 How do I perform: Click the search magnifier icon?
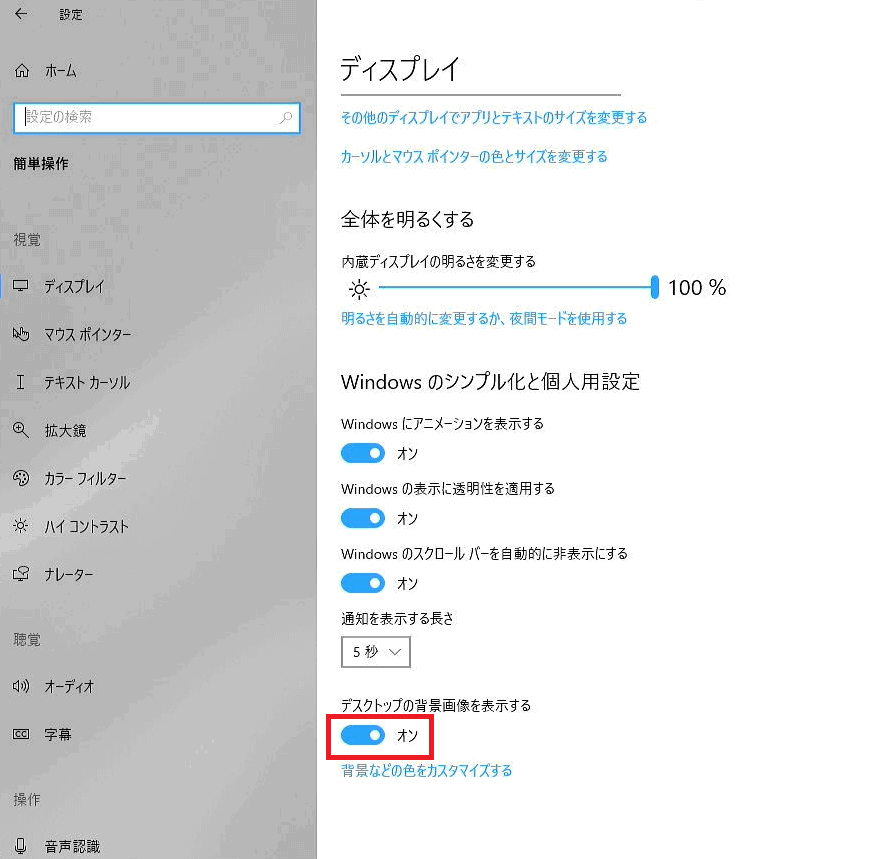click(286, 118)
